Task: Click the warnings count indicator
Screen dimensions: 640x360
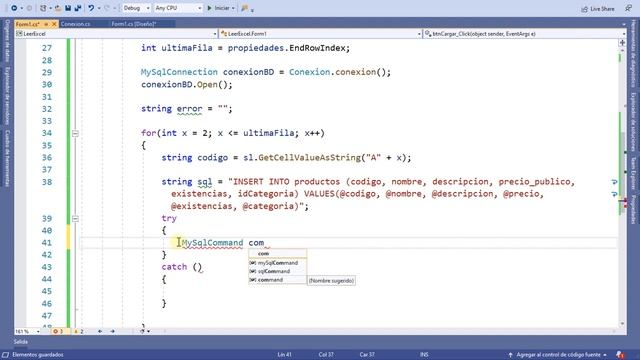Action: click(x=78, y=331)
